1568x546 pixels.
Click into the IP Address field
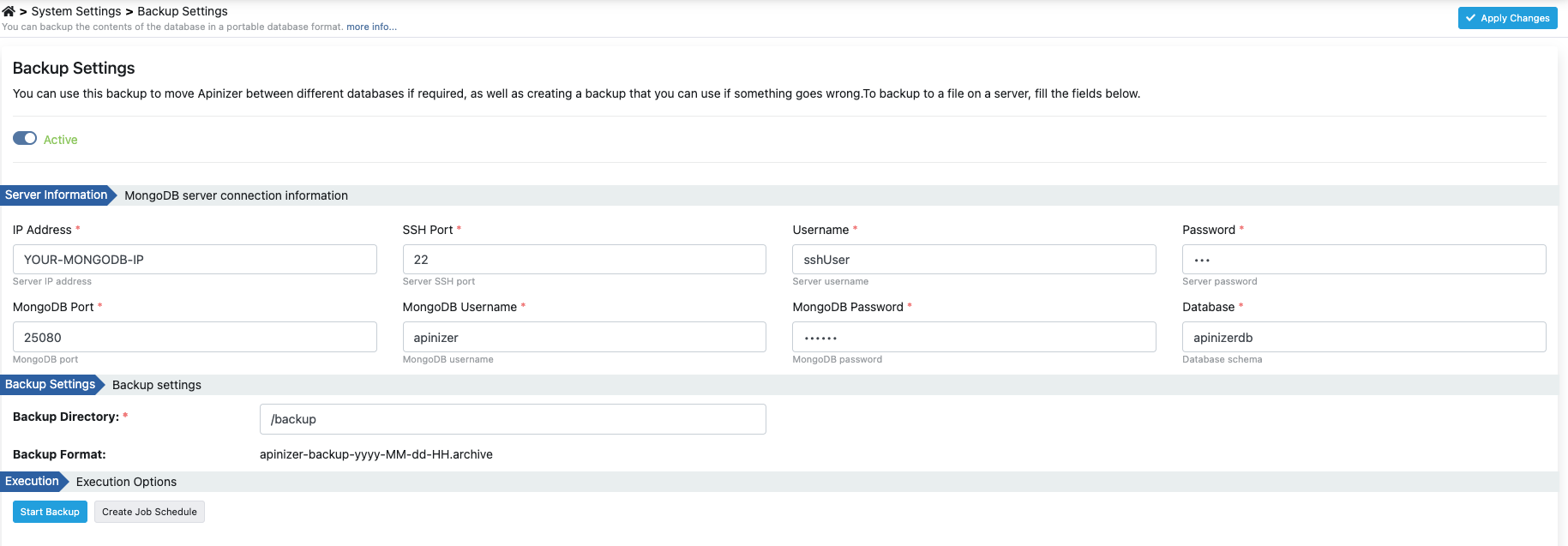click(195, 260)
